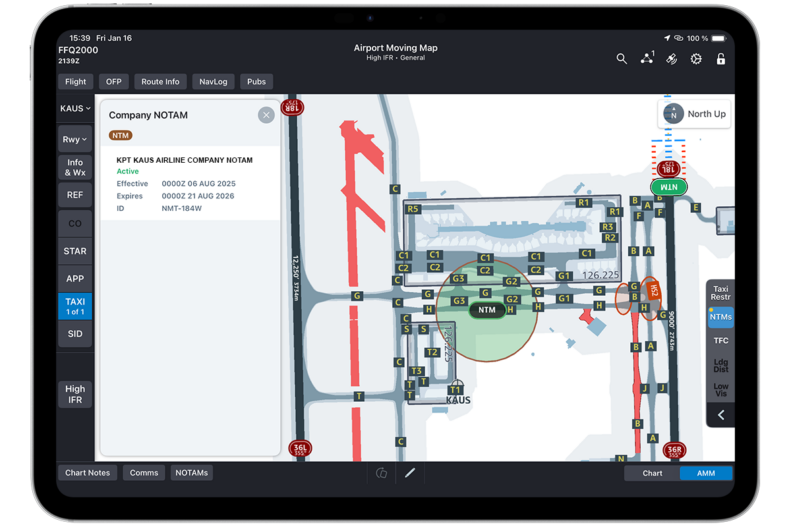Open the Route Info tab
The width and height of the screenshot is (791, 527).
click(160, 82)
